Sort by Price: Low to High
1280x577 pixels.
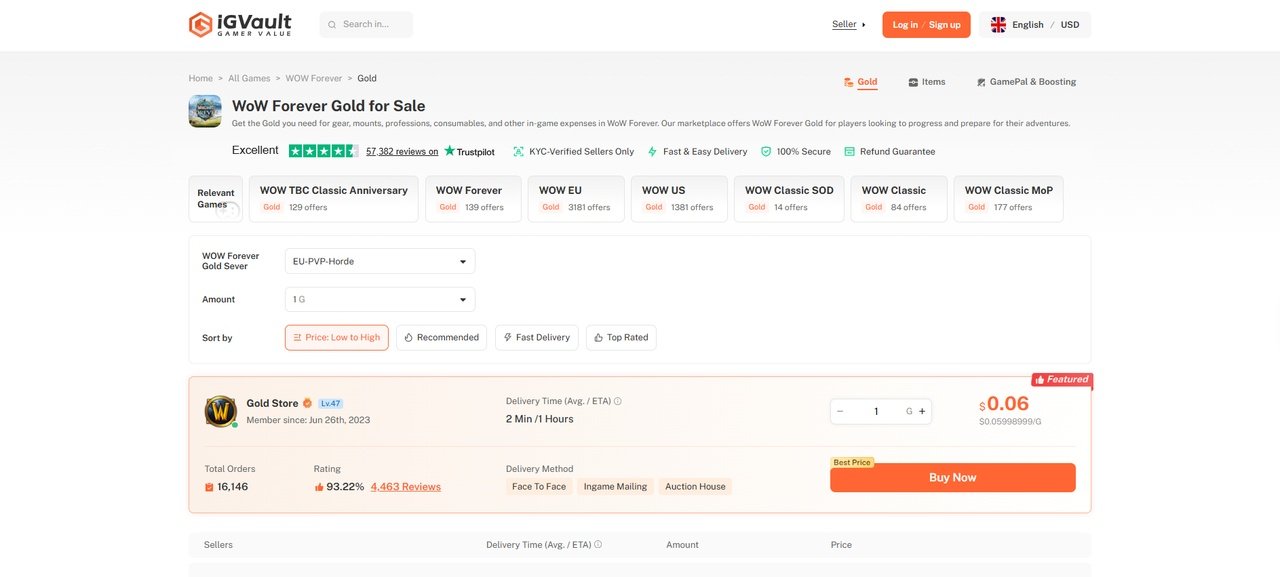tap(337, 338)
